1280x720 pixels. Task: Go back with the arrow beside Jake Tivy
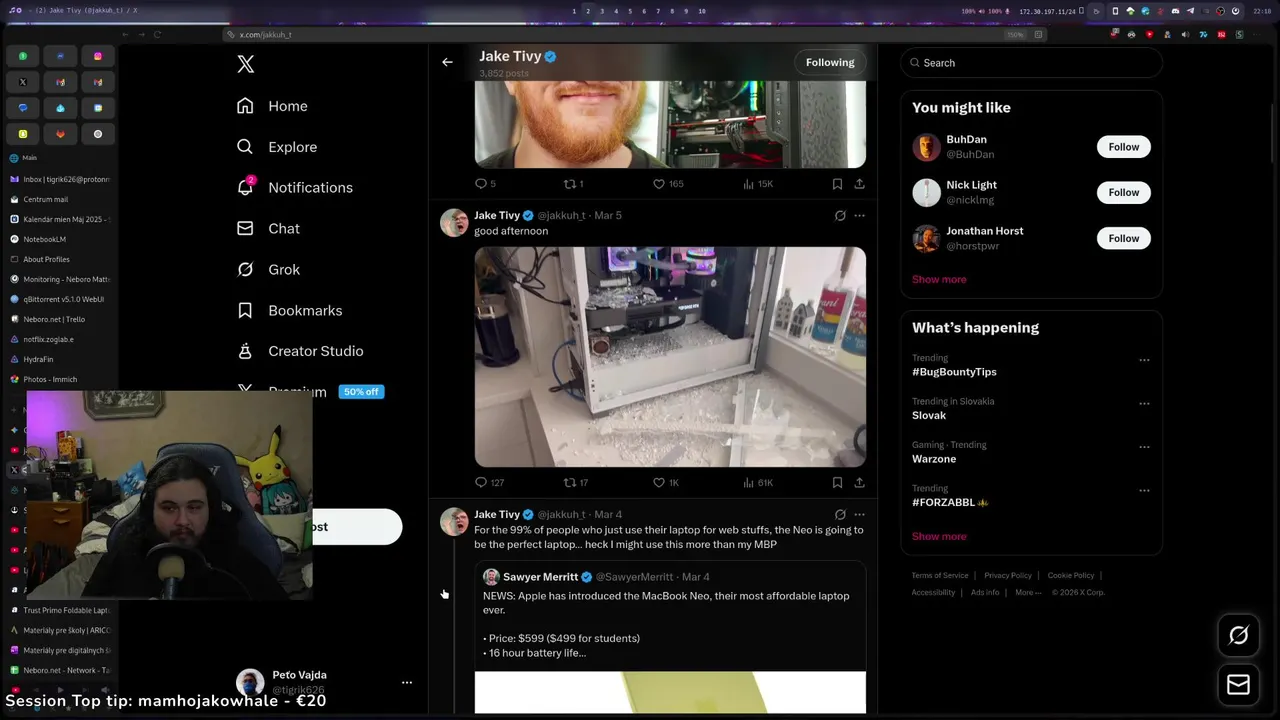point(447,62)
